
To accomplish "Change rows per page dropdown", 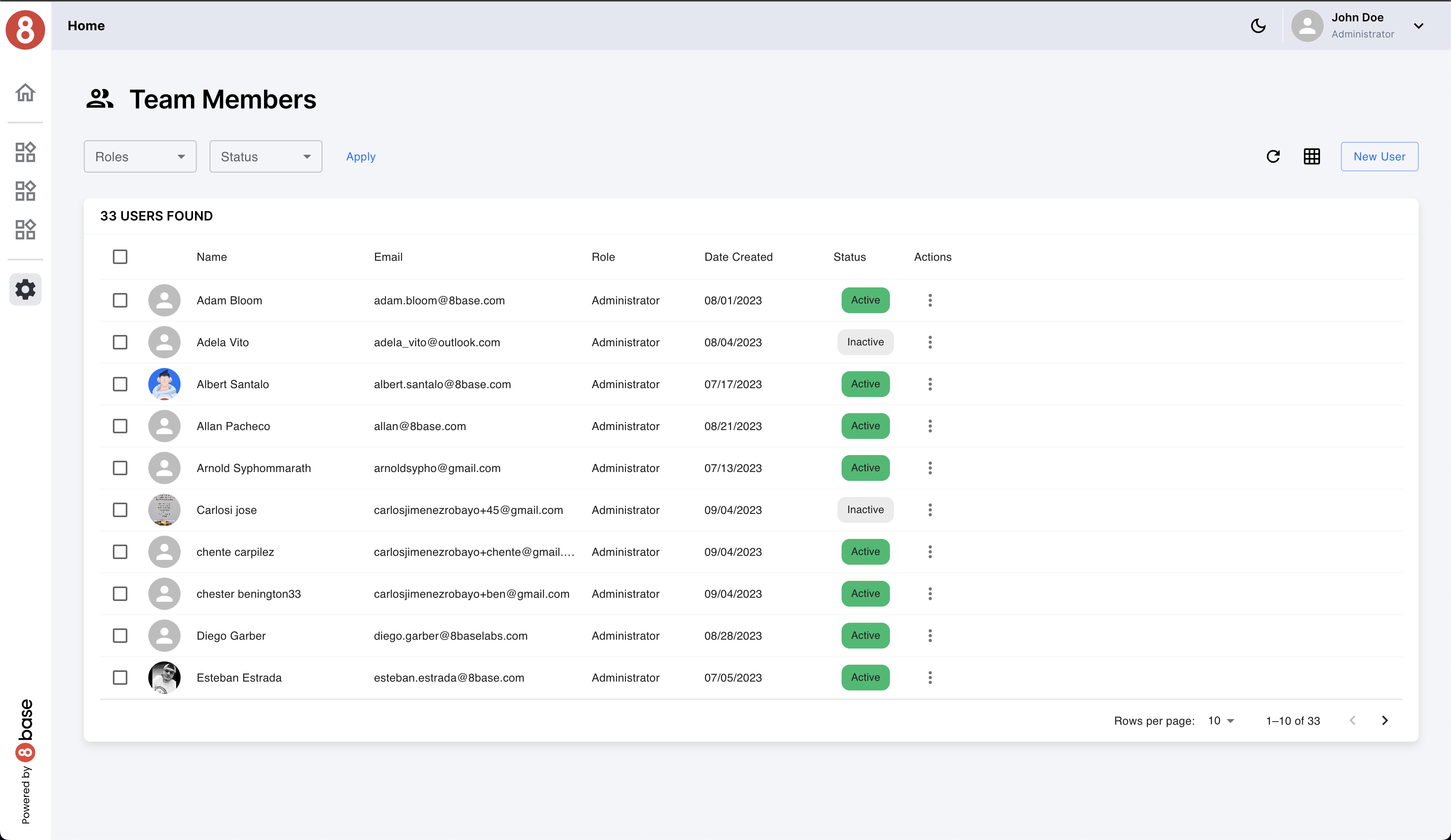I will coord(1221,720).
